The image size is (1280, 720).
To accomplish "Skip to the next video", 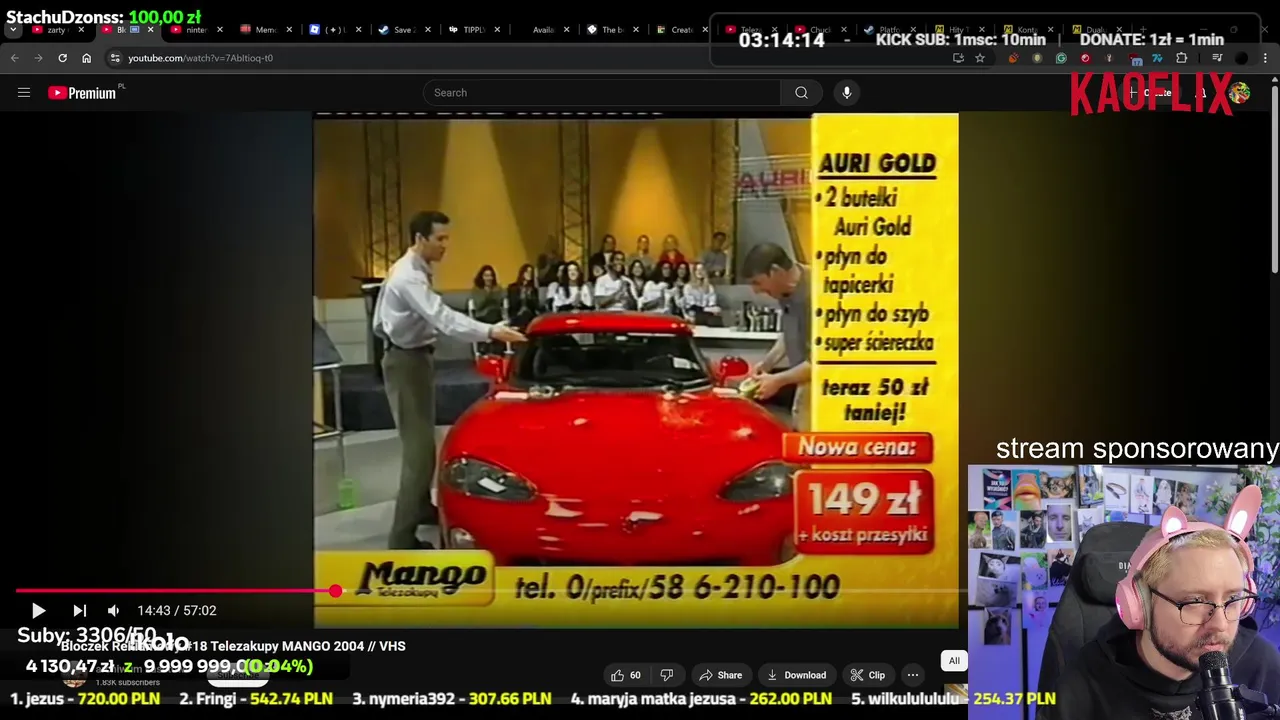I will tap(80, 610).
